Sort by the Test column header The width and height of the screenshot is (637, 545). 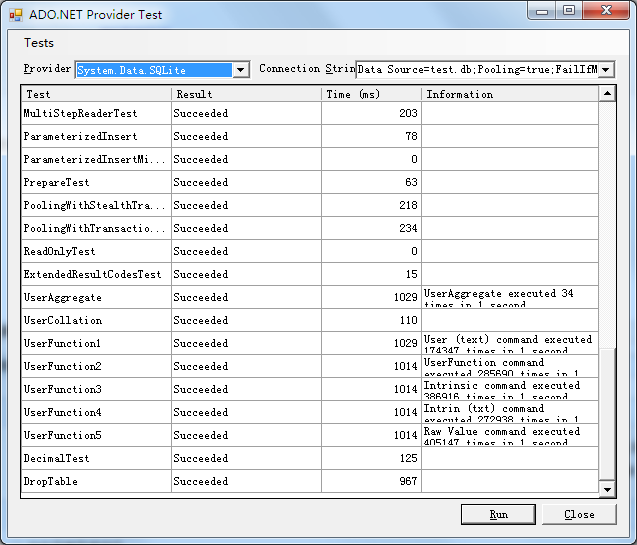96,94
